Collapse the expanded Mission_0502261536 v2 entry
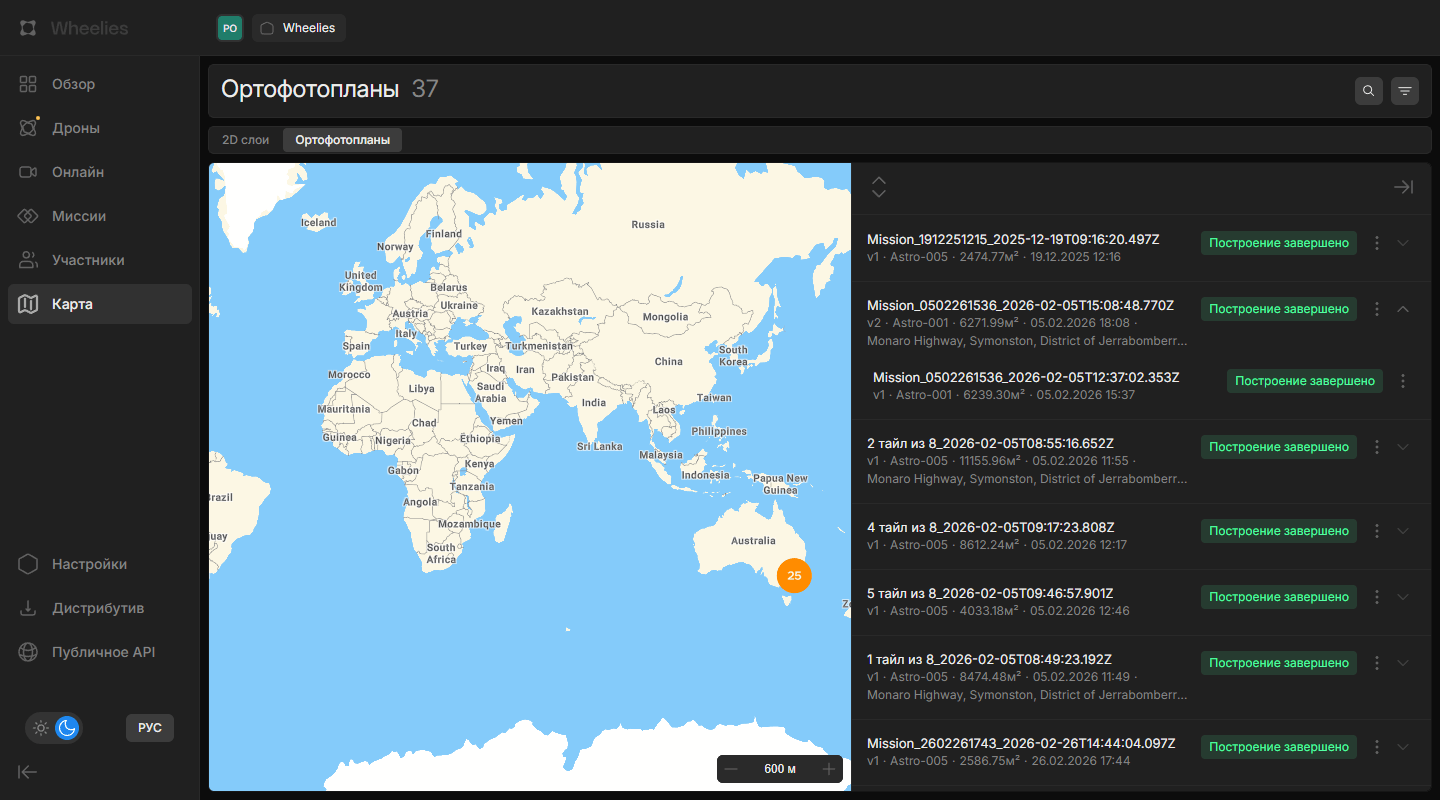Screen dimensions: 1440x800 click(x=1403, y=309)
